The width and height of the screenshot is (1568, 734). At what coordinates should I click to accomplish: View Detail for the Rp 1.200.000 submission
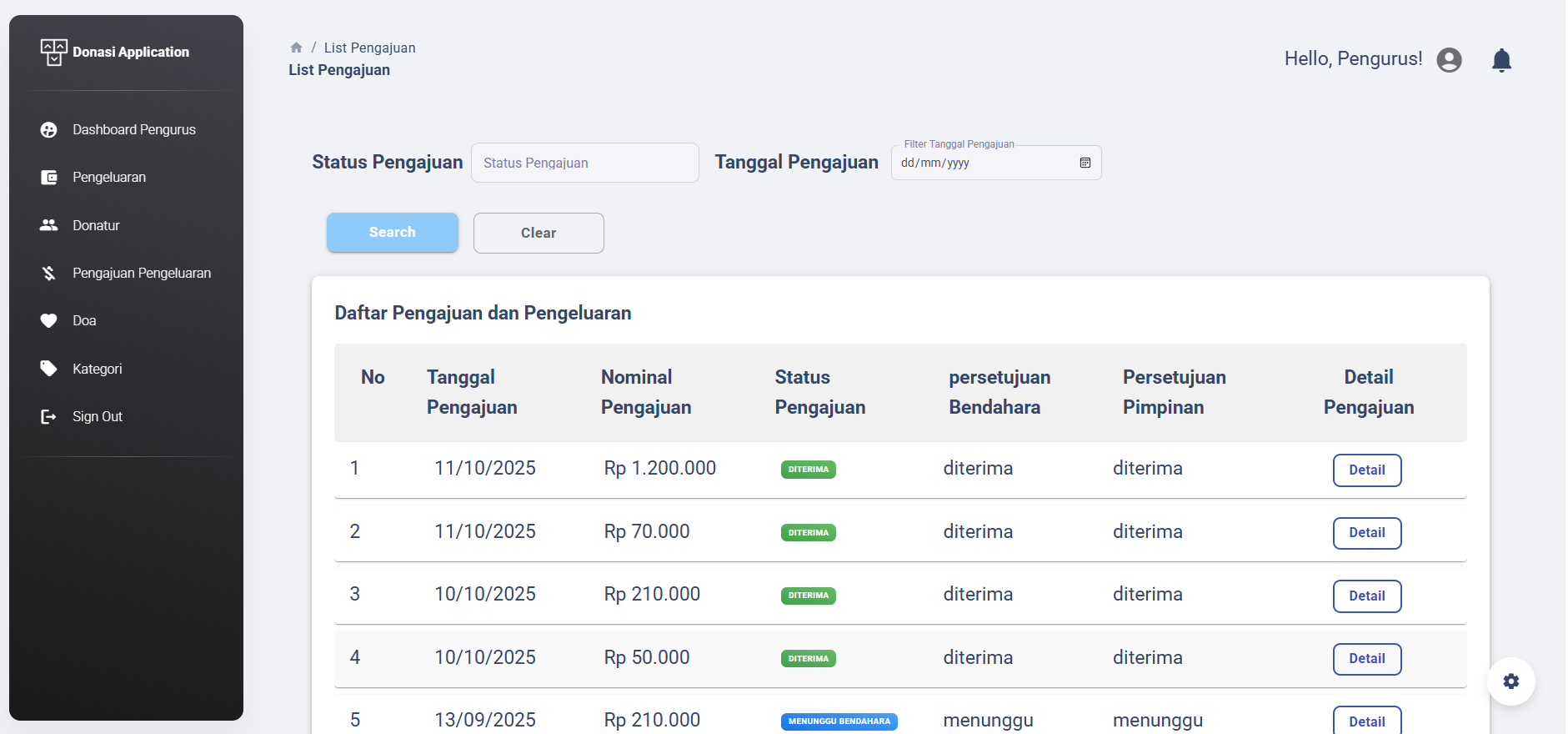[1366, 470]
